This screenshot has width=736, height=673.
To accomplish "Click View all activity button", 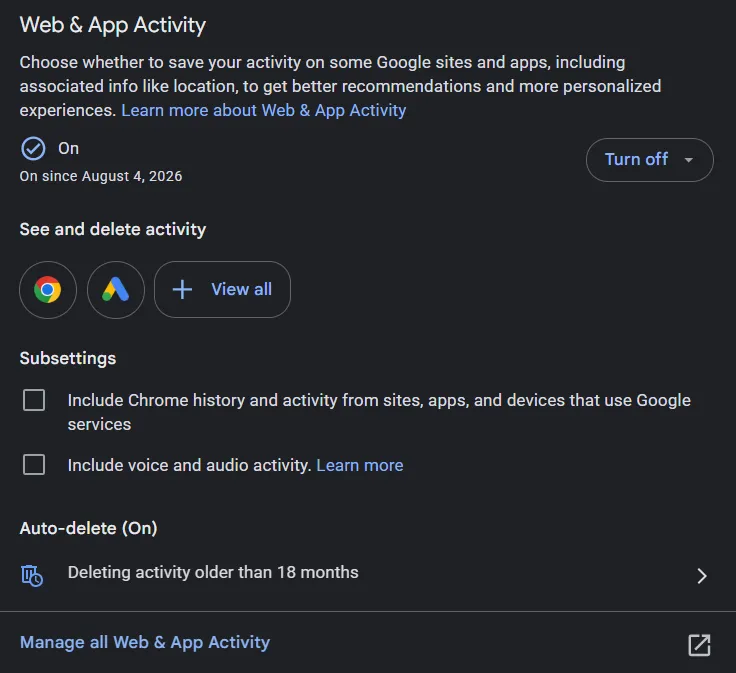I will point(222,290).
